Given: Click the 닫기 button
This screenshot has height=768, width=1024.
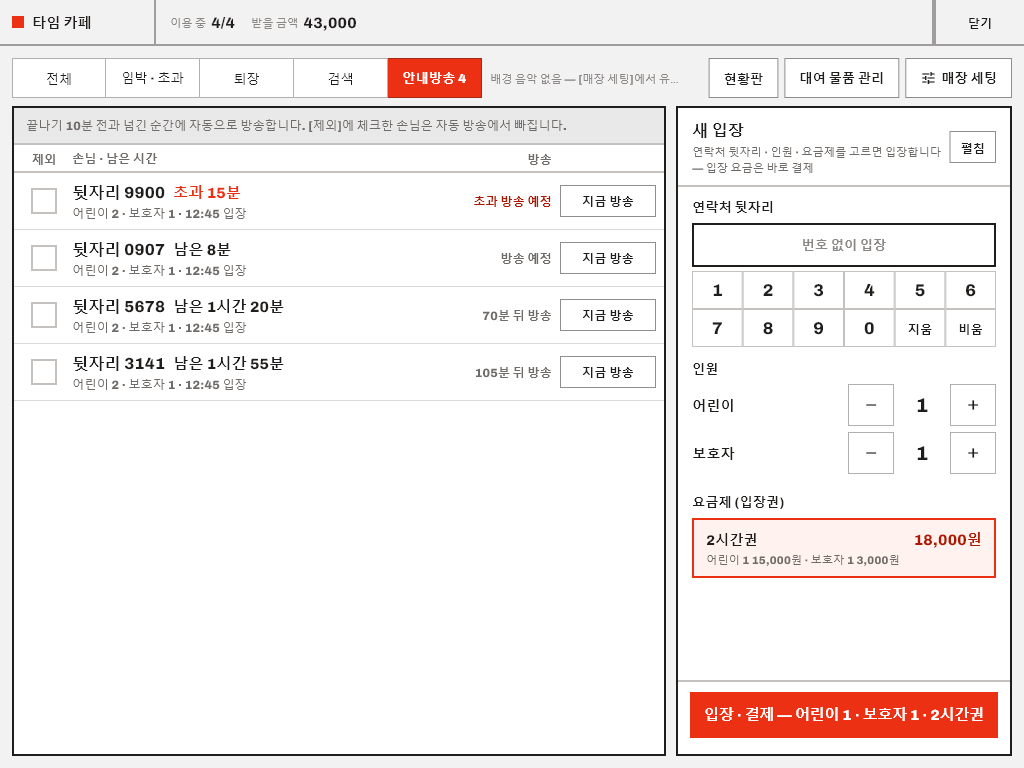Looking at the screenshot, I should [x=980, y=23].
